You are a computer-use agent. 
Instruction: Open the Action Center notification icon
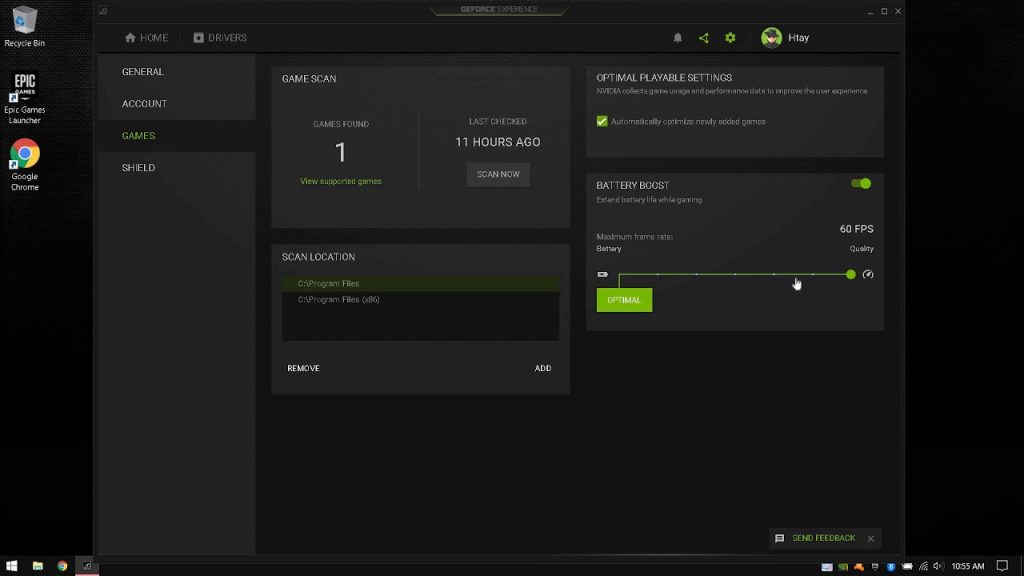1002,566
